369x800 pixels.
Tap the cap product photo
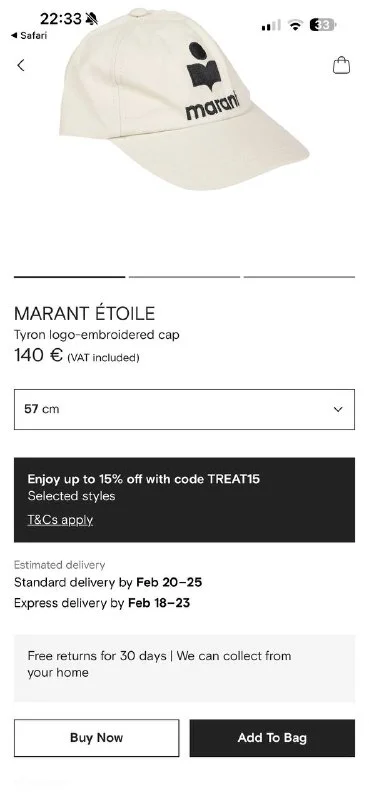point(184,98)
